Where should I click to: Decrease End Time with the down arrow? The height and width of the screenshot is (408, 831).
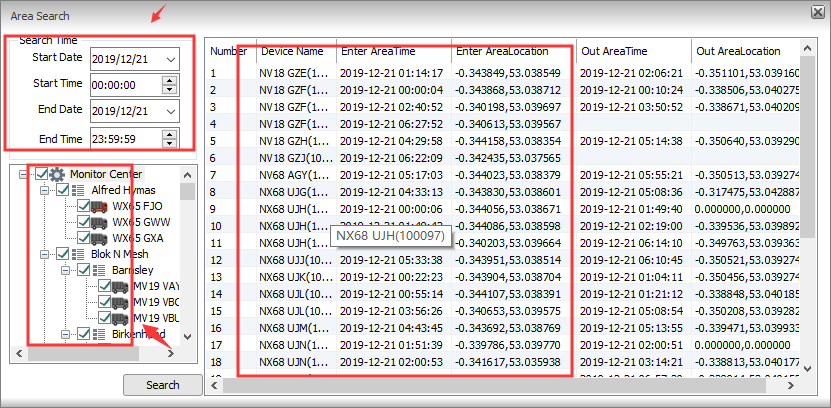(x=169, y=144)
